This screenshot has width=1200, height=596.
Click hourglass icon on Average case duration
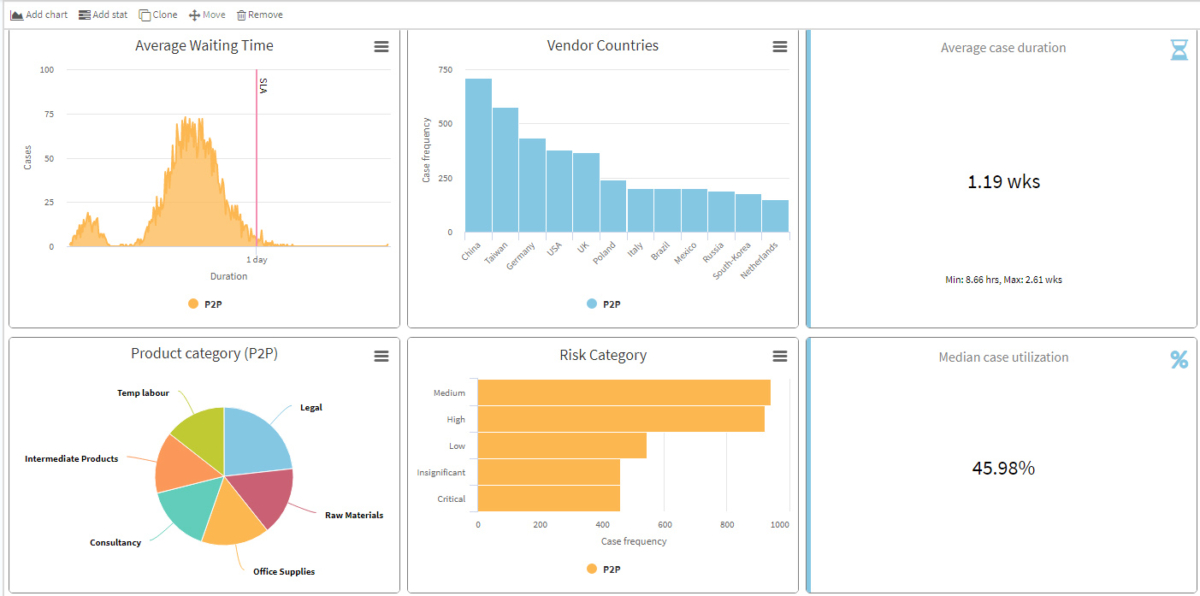click(x=1180, y=50)
